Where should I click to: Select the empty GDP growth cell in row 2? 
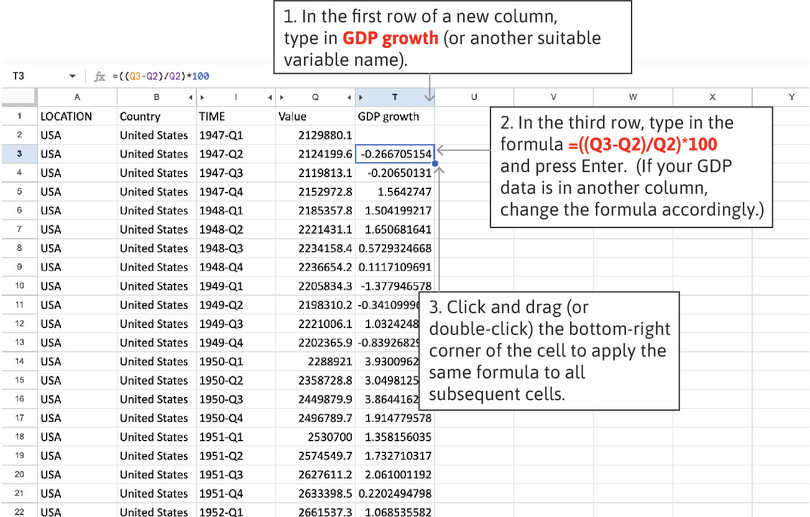[x=395, y=135]
